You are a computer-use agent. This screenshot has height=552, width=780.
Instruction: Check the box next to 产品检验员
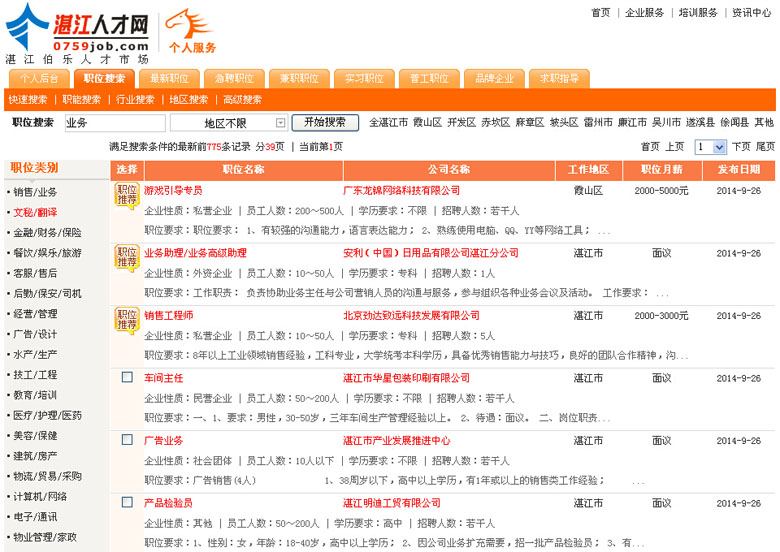click(127, 502)
